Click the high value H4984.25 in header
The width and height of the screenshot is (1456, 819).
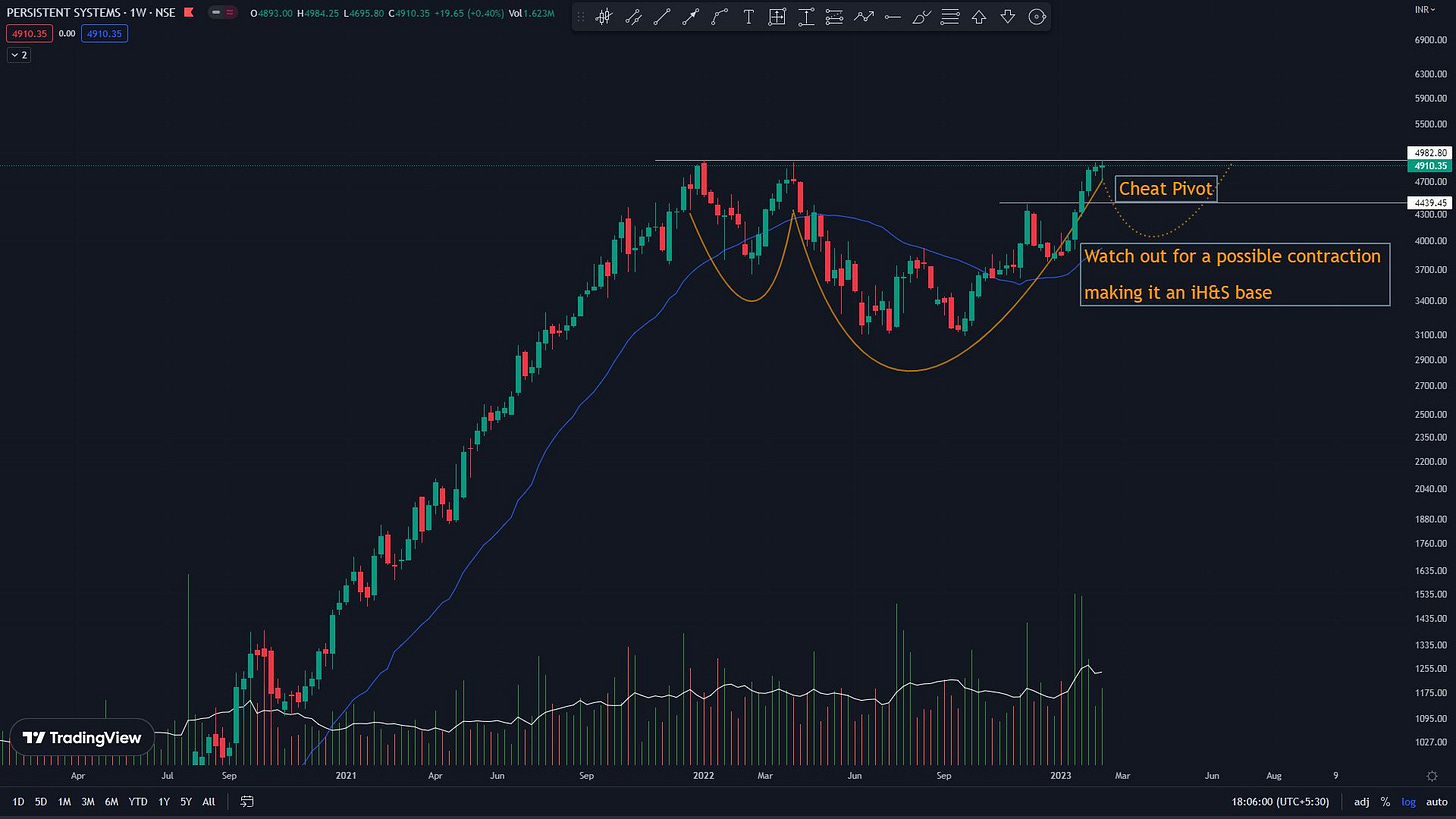tap(320, 13)
